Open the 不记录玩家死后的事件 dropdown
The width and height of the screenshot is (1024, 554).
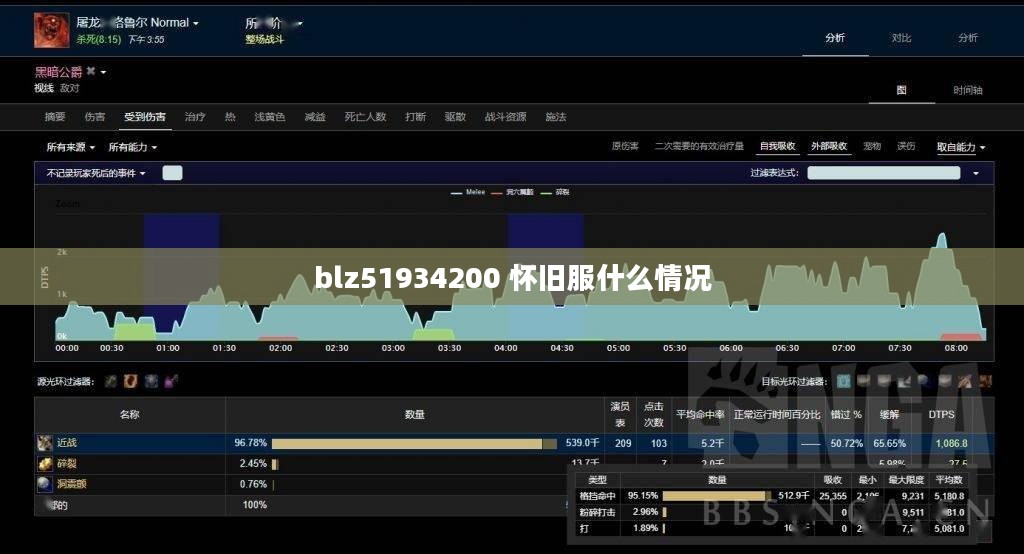click(x=96, y=173)
